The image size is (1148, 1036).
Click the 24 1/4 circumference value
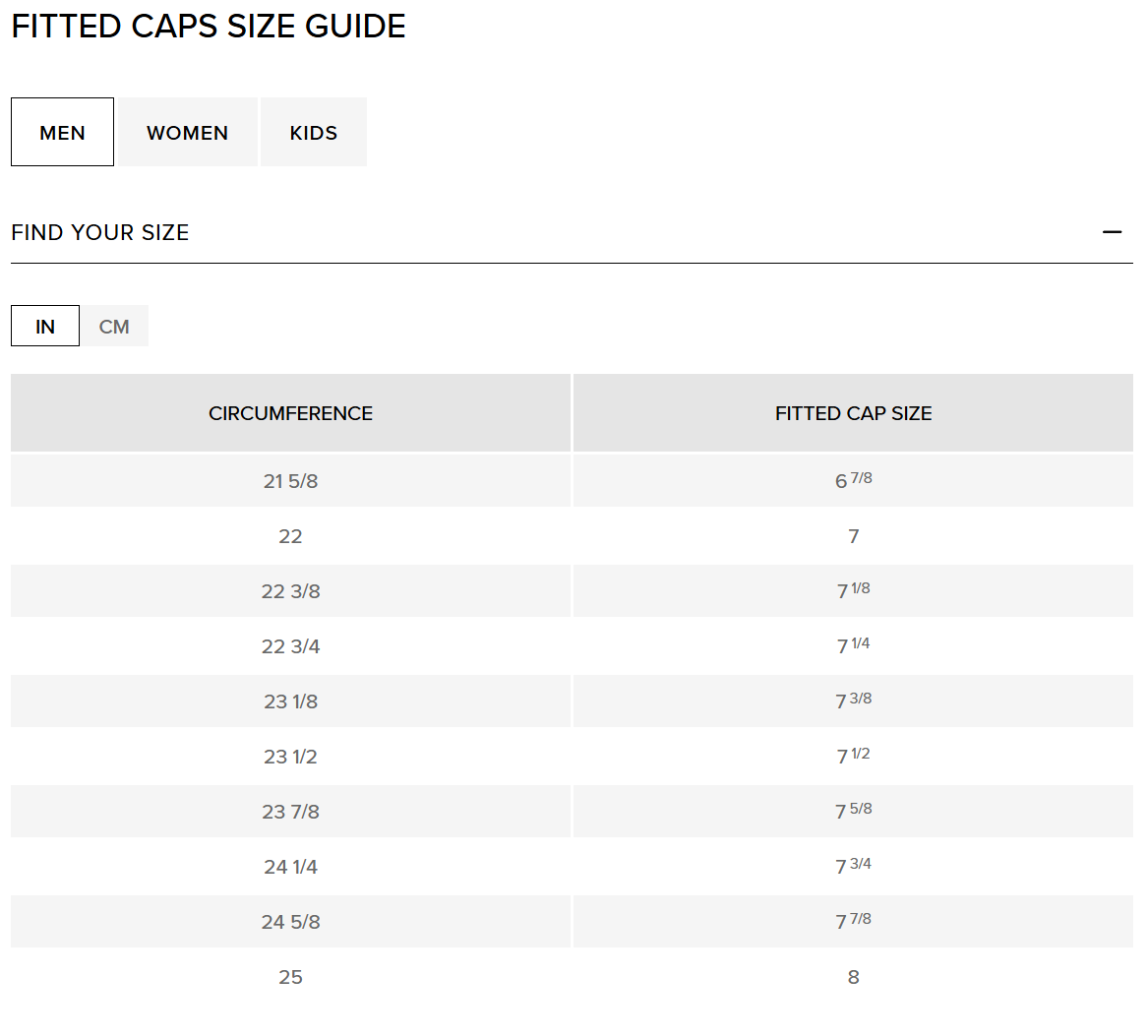pyautogui.click(x=290, y=867)
